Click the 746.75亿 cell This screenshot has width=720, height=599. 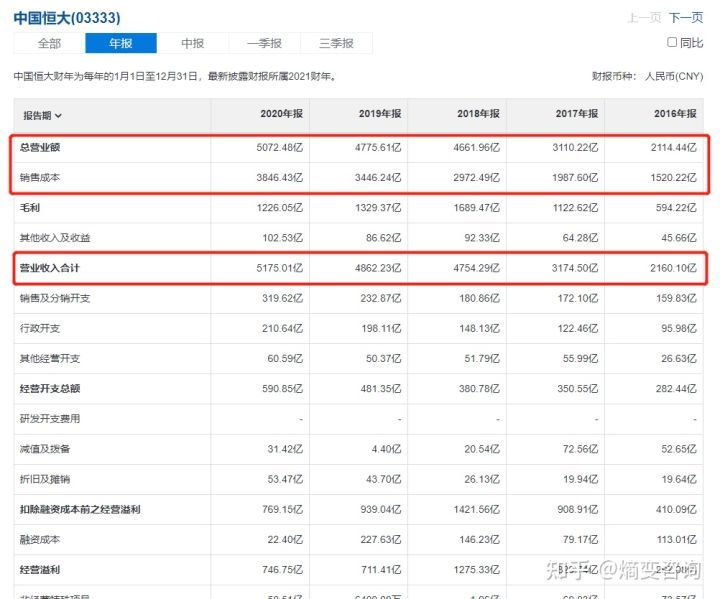[282, 570]
